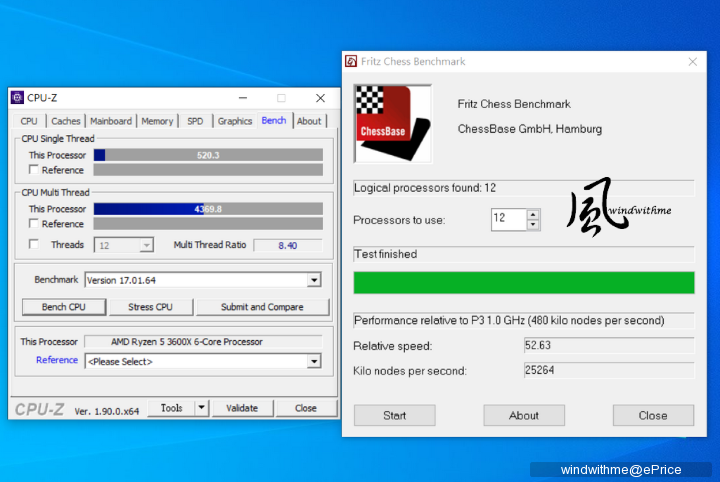Screen dimensions: 720x482
Task: Click the 'Logical processors found: 12' text
Action: (x=425, y=188)
